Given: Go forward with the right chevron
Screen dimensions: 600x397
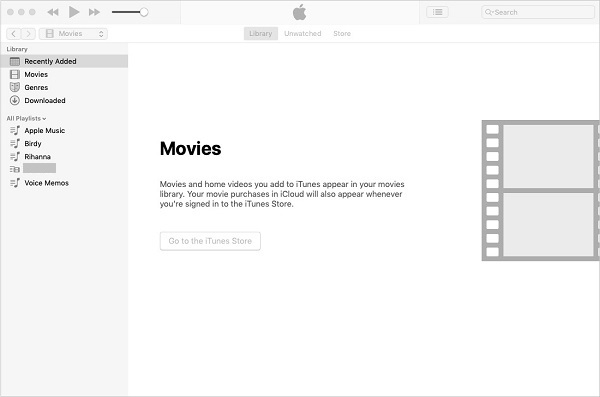Looking at the screenshot, I should (28, 34).
